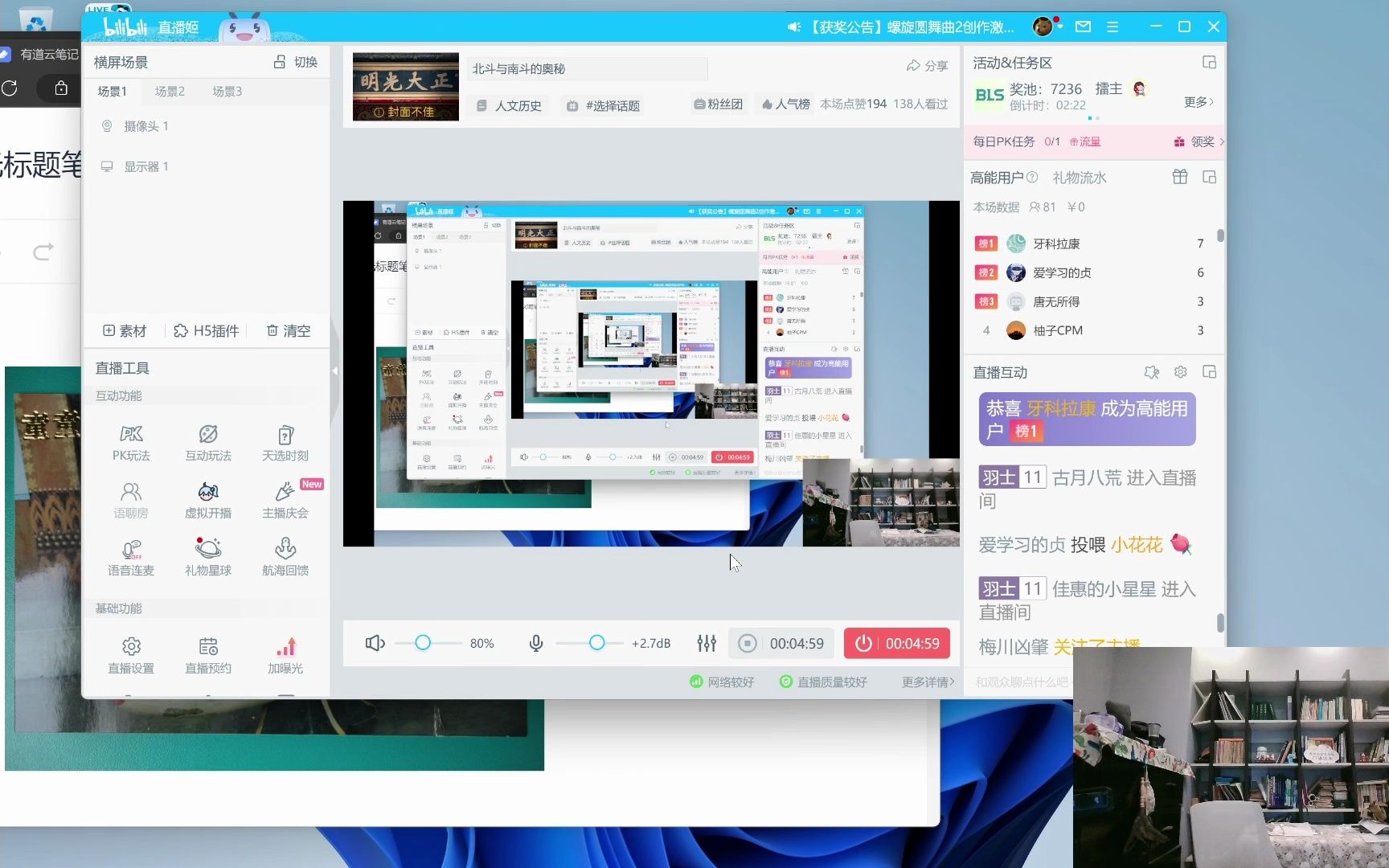Edit the stream title field
Viewport: 1389px width, 868px height.
point(587,69)
